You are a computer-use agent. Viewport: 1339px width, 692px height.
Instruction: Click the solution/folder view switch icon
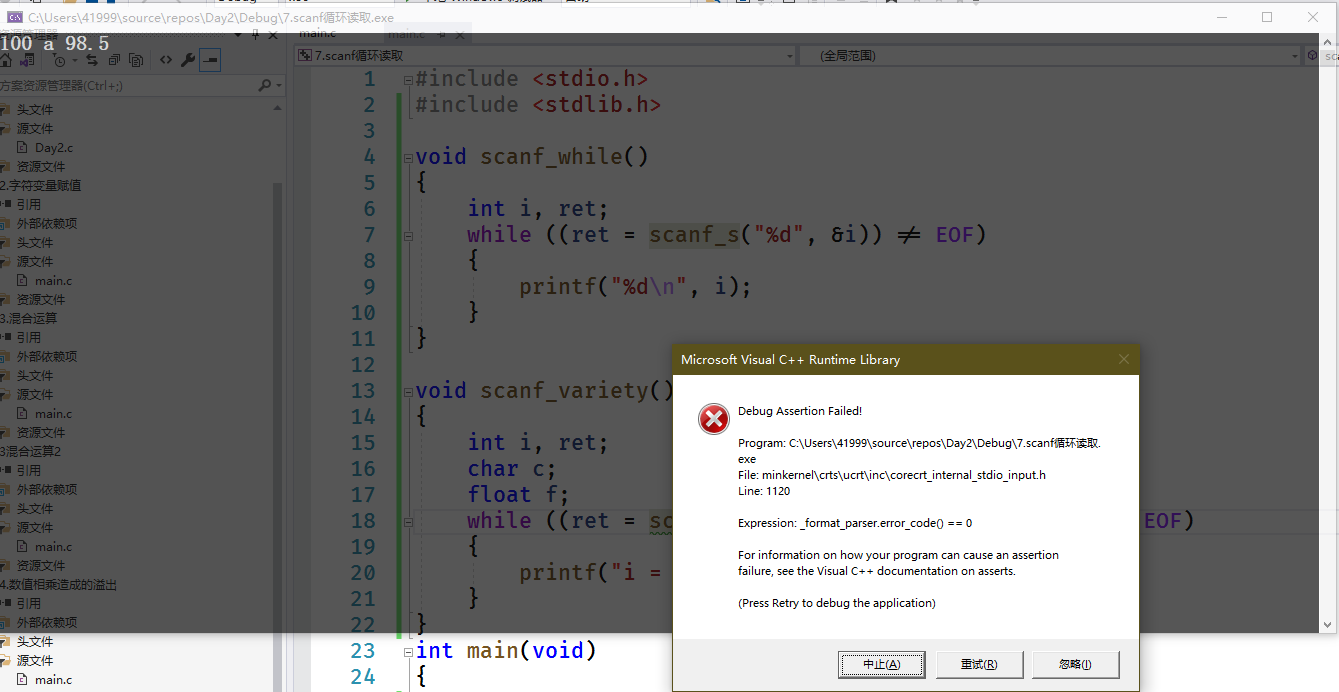coord(27,60)
